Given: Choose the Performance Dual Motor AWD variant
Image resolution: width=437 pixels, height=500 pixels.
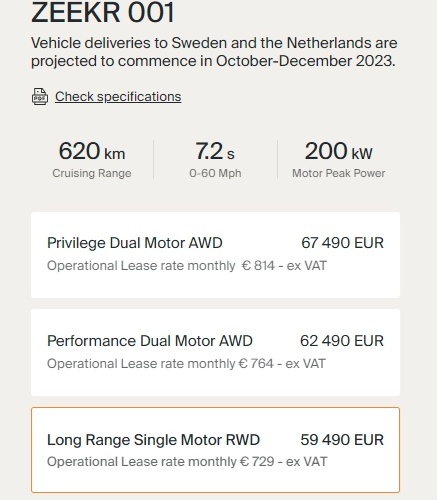Looking at the screenshot, I should pos(215,353).
